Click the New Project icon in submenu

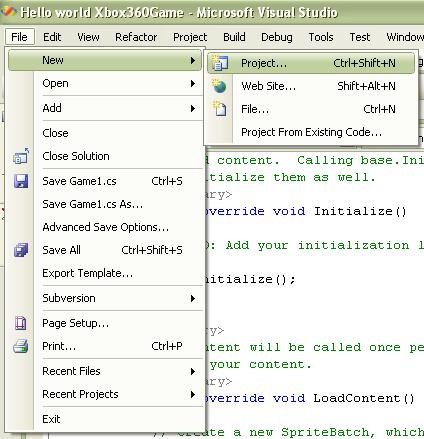click(220, 63)
